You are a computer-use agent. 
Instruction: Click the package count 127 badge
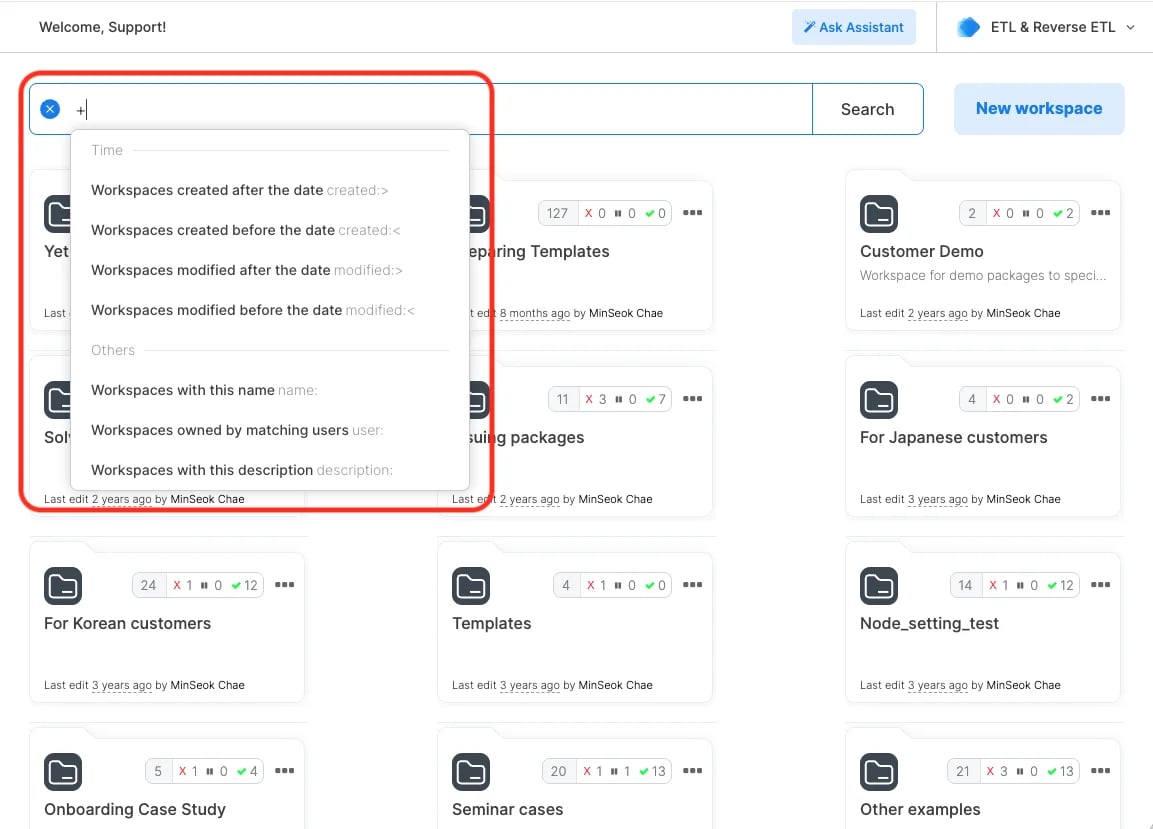pyautogui.click(x=557, y=213)
